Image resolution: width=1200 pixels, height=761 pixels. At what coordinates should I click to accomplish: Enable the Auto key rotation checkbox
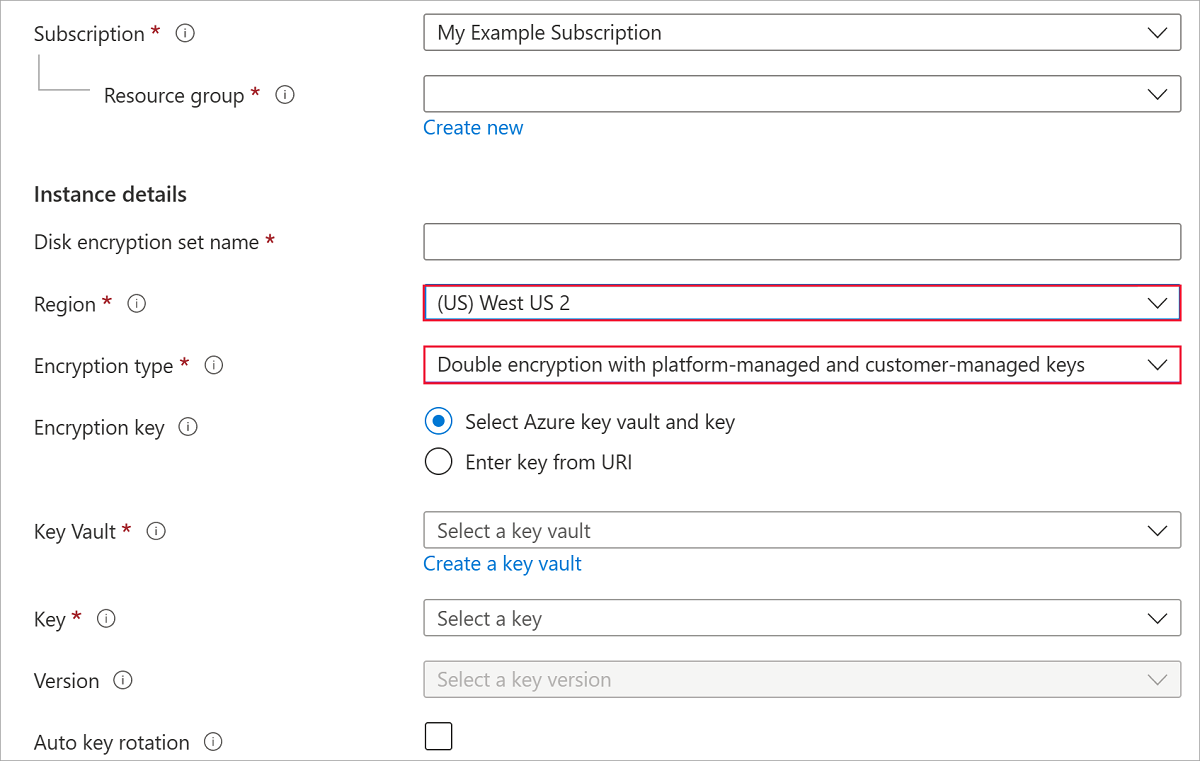click(x=439, y=737)
